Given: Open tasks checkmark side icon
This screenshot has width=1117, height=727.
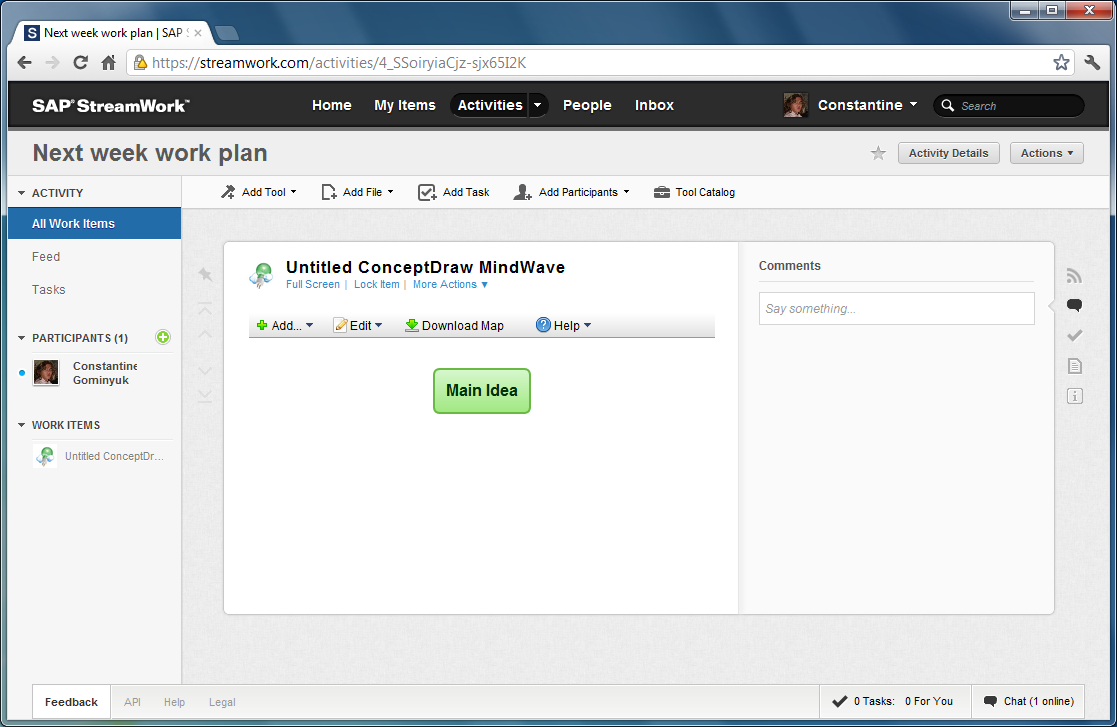Looking at the screenshot, I should coord(1074,335).
